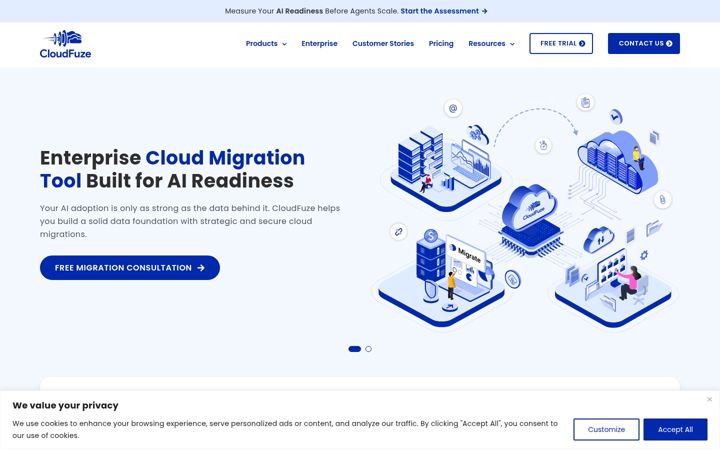Click the hero cloud migration illustration
Image resolution: width=720 pixels, height=450 pixels.
click(523, 212)
